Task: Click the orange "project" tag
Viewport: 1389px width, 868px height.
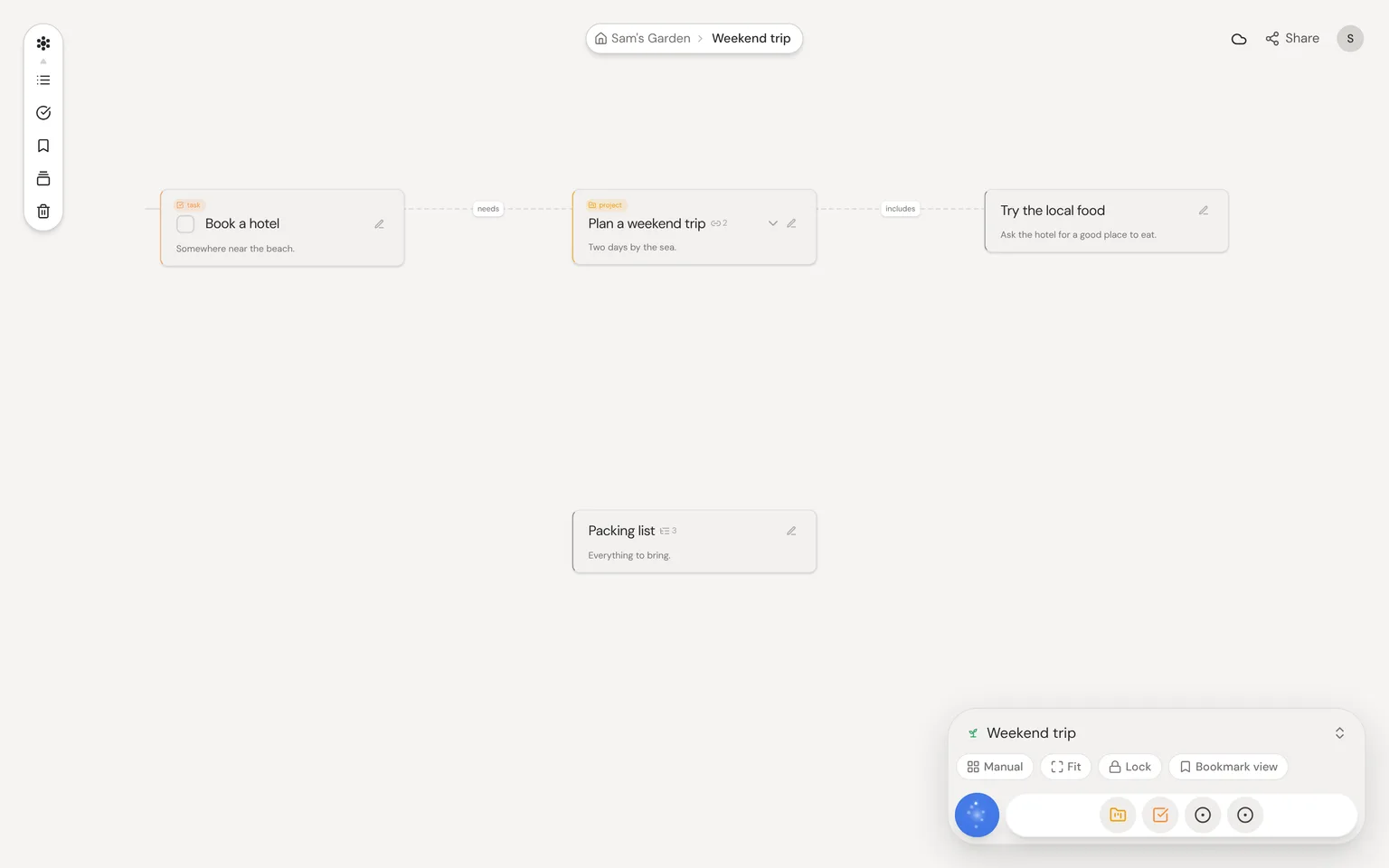Action: [x=606, y=205]
